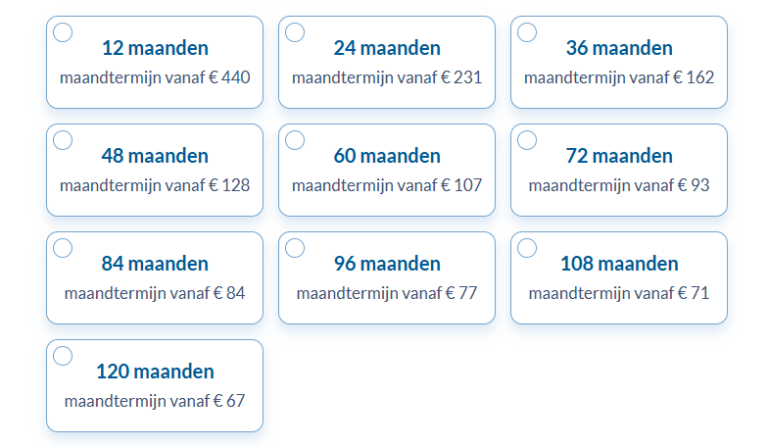Click the '36 maanden' card title
Screen dimensions: 768x447
(619, 48)
